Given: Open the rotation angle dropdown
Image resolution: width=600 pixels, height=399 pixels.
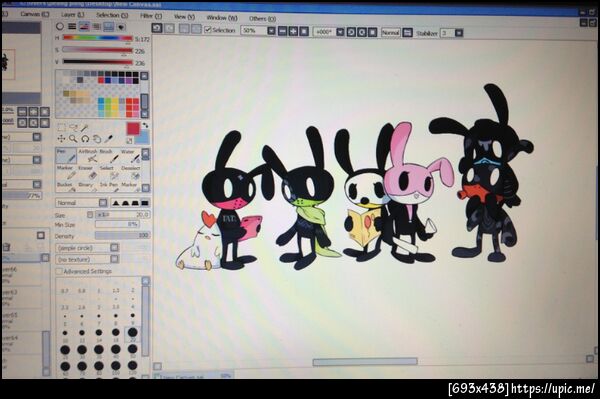Looking at the screenshot, I should click(x=340, y=32).
